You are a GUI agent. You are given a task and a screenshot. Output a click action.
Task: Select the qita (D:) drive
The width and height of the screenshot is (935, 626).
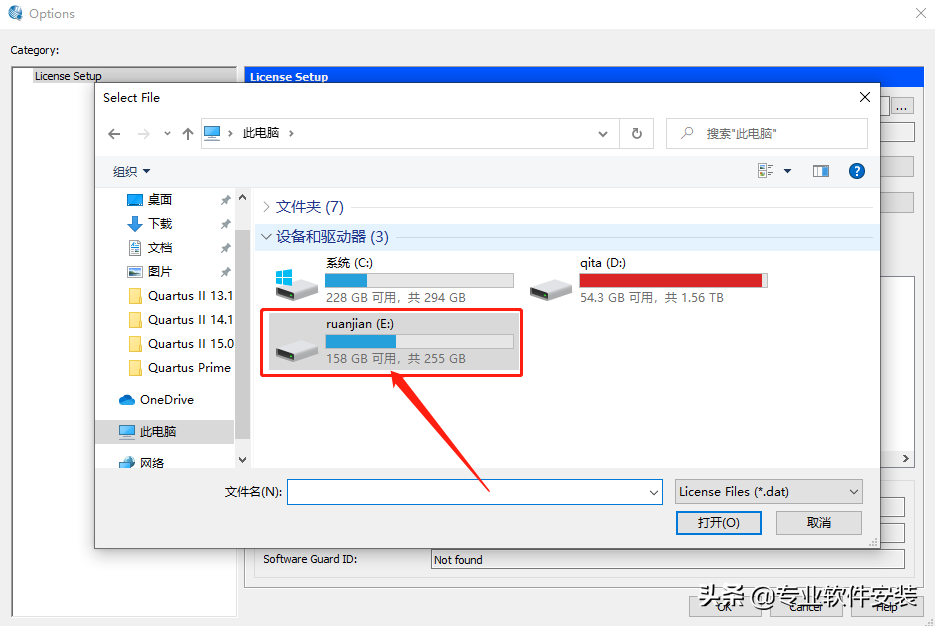[648, 280]
